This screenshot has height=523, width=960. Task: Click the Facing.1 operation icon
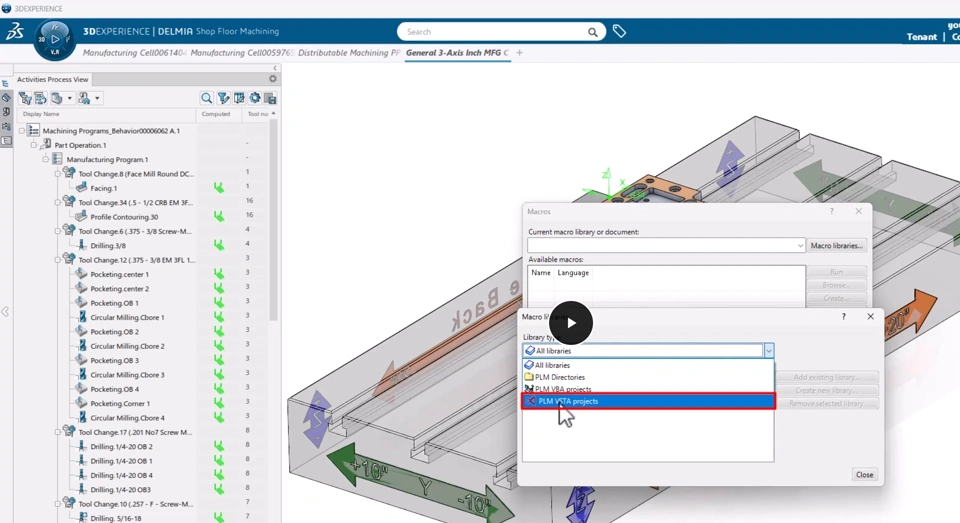tap(81, 187)
